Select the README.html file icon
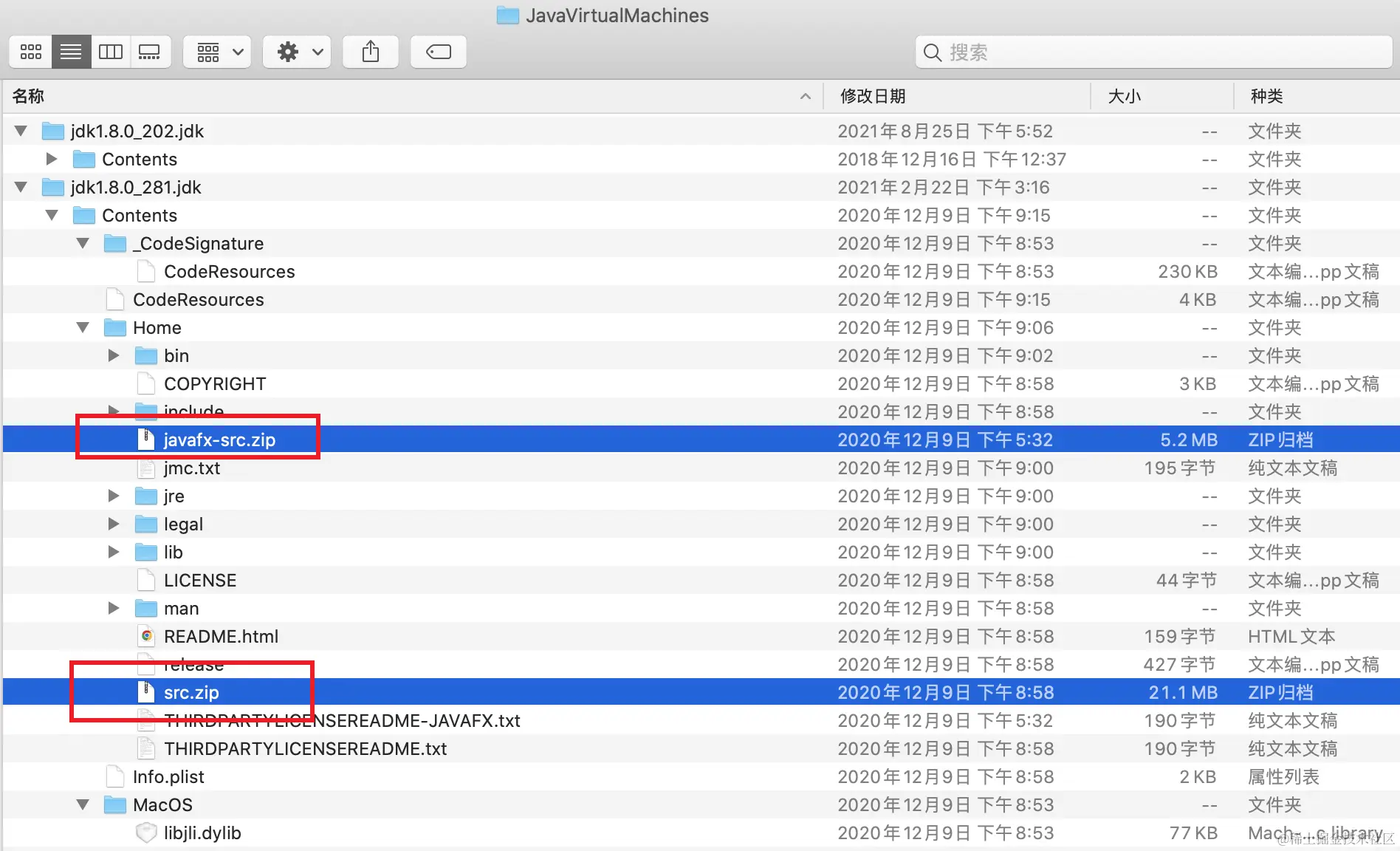The width and height of the screenshot is (1400, 851). click(146, 636)
